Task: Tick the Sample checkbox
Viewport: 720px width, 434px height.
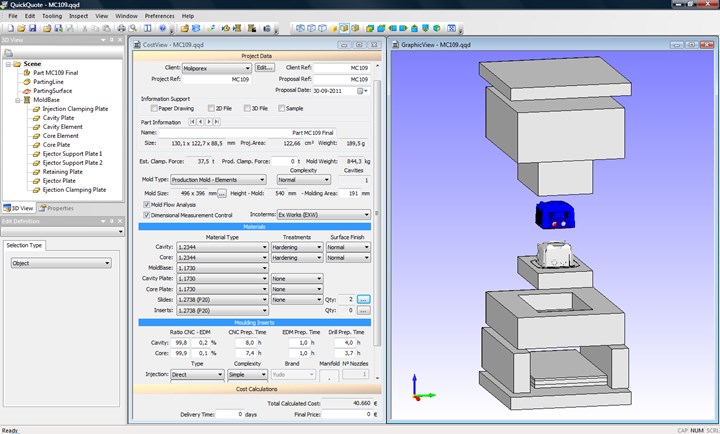Action: coord(281,108)
